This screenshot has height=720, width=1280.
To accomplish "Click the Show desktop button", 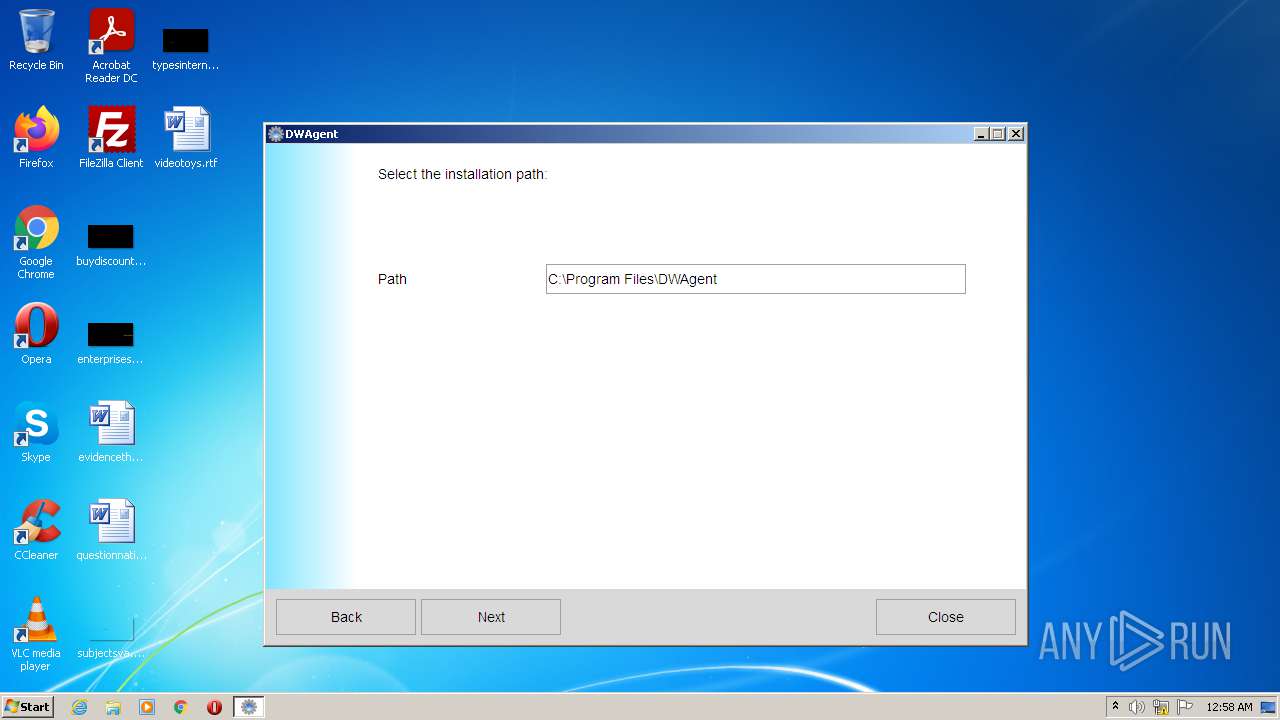I will point(1269,707).
